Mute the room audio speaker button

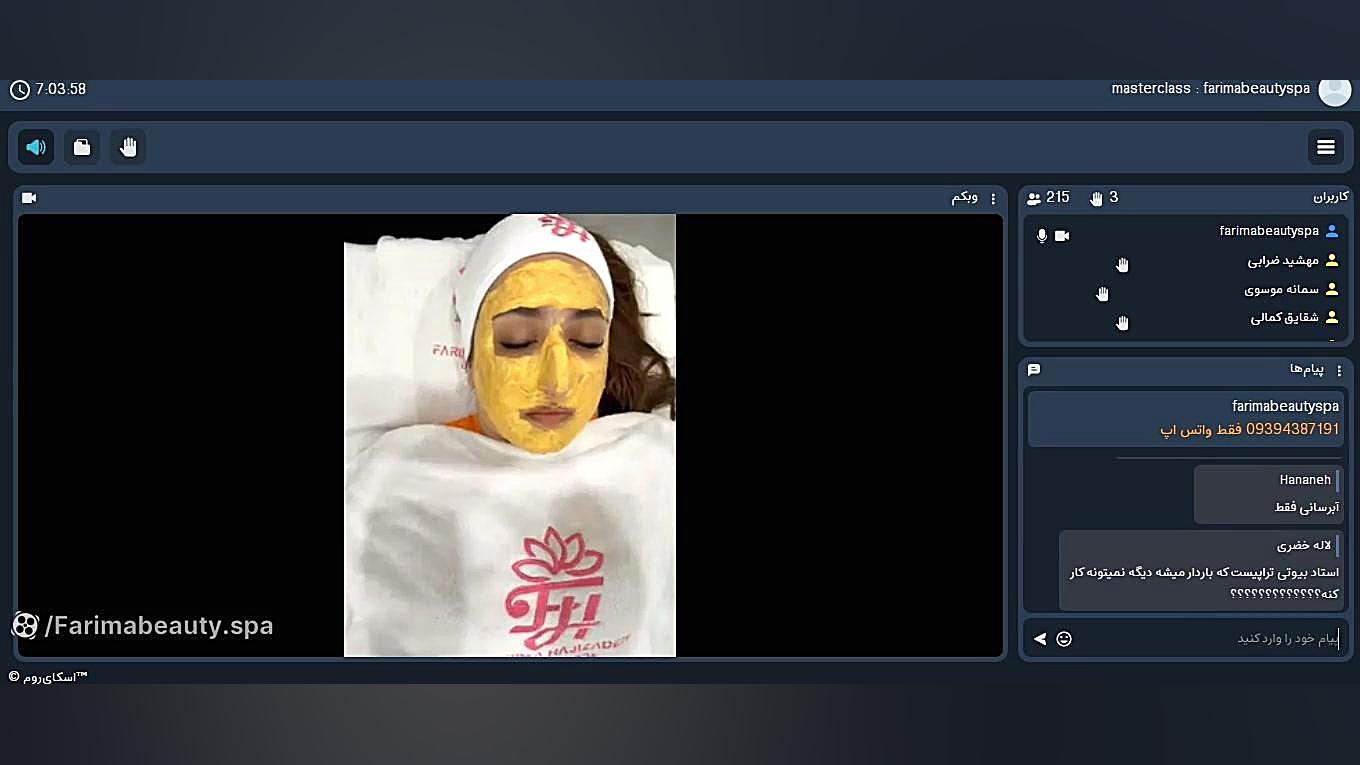[36, 147]
